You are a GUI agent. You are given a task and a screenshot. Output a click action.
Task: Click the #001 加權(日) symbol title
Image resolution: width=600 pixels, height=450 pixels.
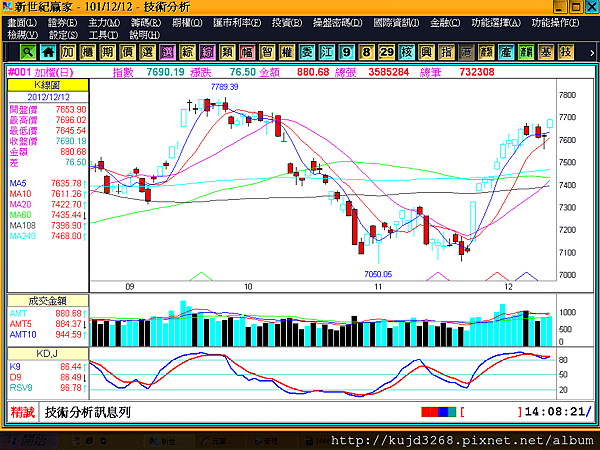pos(41,72)
